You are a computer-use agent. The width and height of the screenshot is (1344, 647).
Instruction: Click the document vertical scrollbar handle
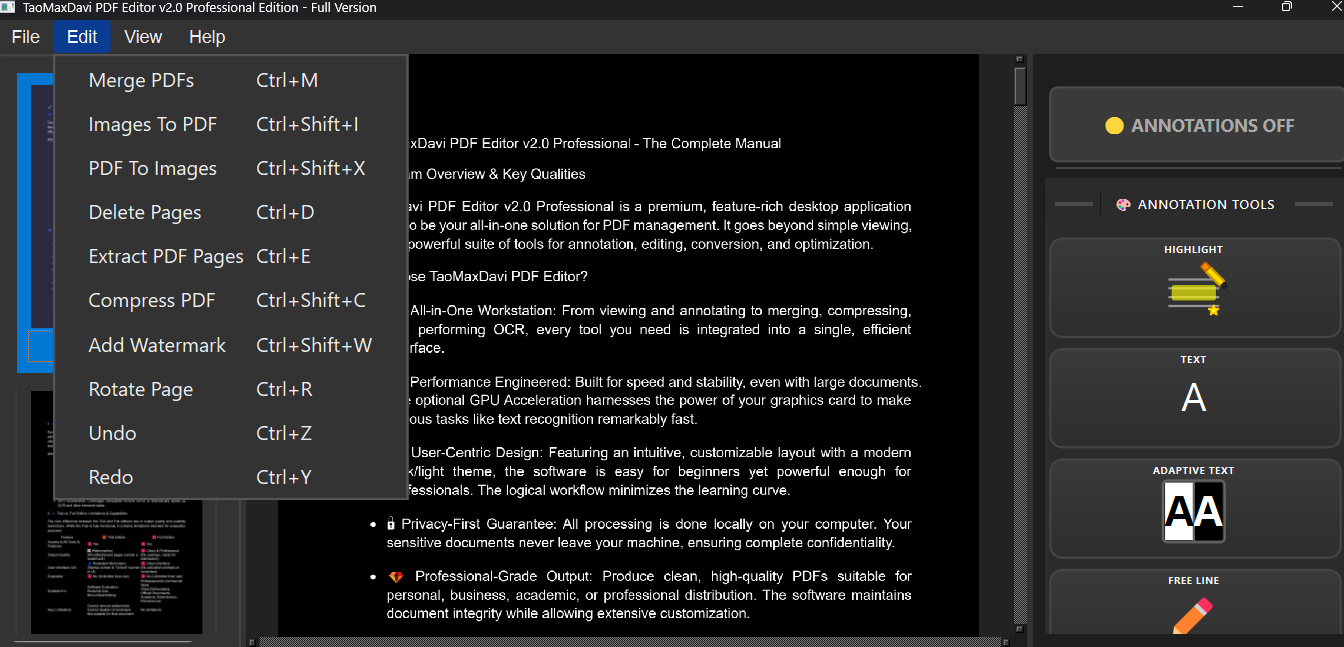(x=1020, y=86)
